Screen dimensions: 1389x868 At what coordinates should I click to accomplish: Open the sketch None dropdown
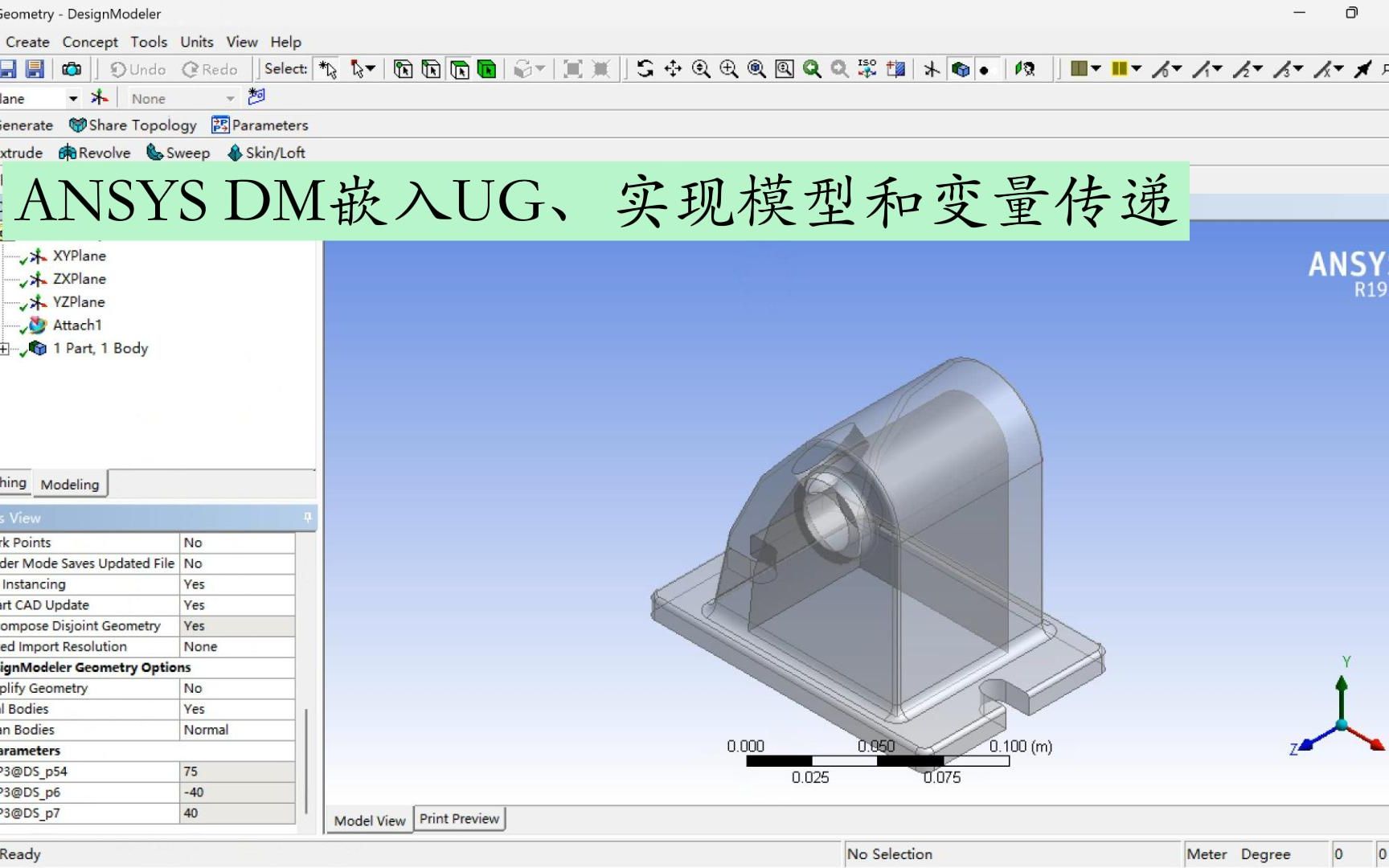click(x=231, y=97)
